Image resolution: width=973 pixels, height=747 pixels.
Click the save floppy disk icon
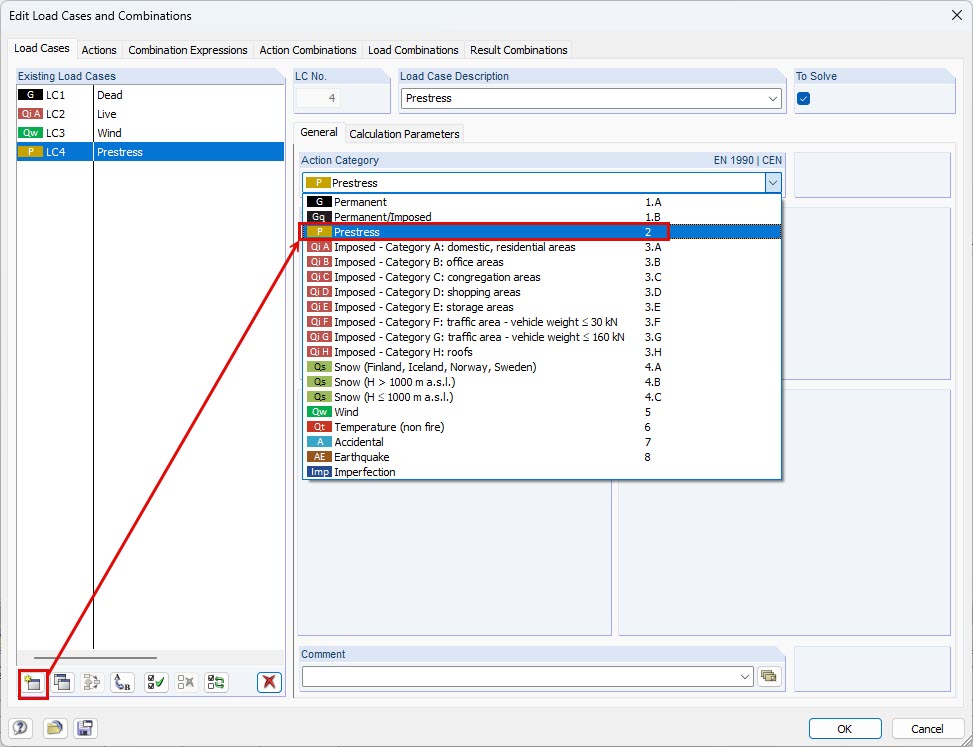click(85, 728)
